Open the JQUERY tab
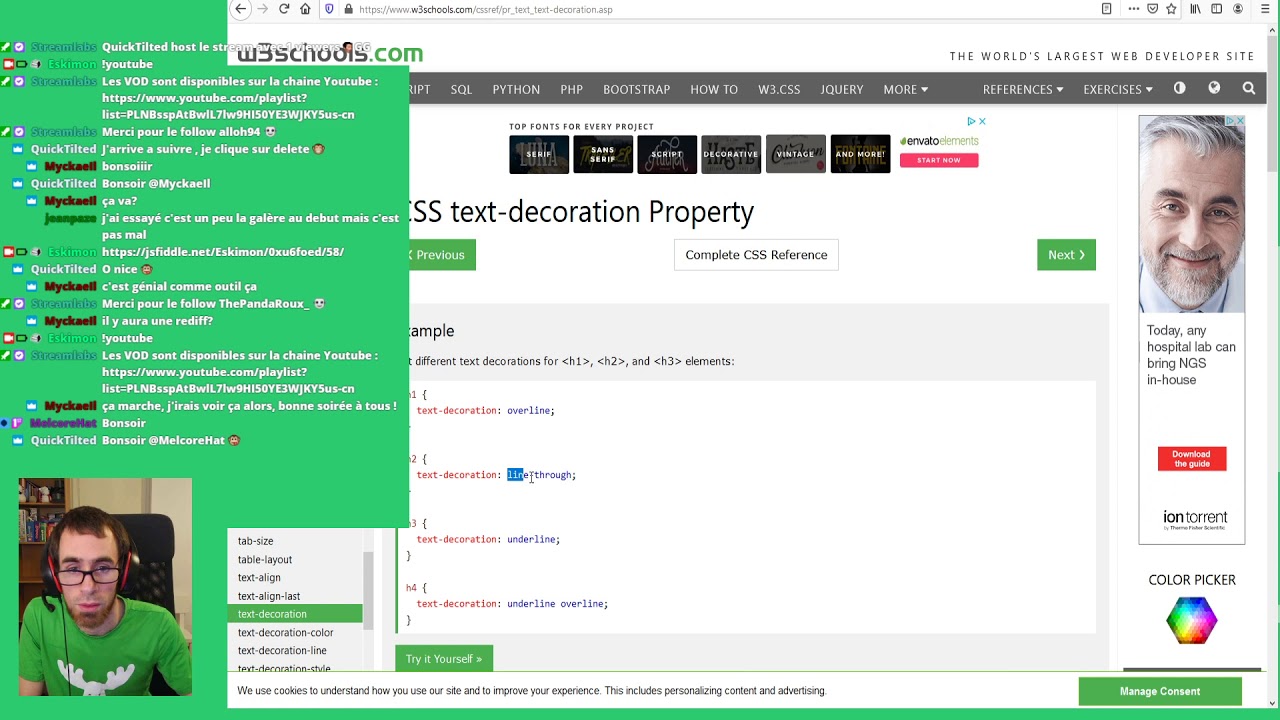The image size is (1280, 720). (x=842, y=89)
